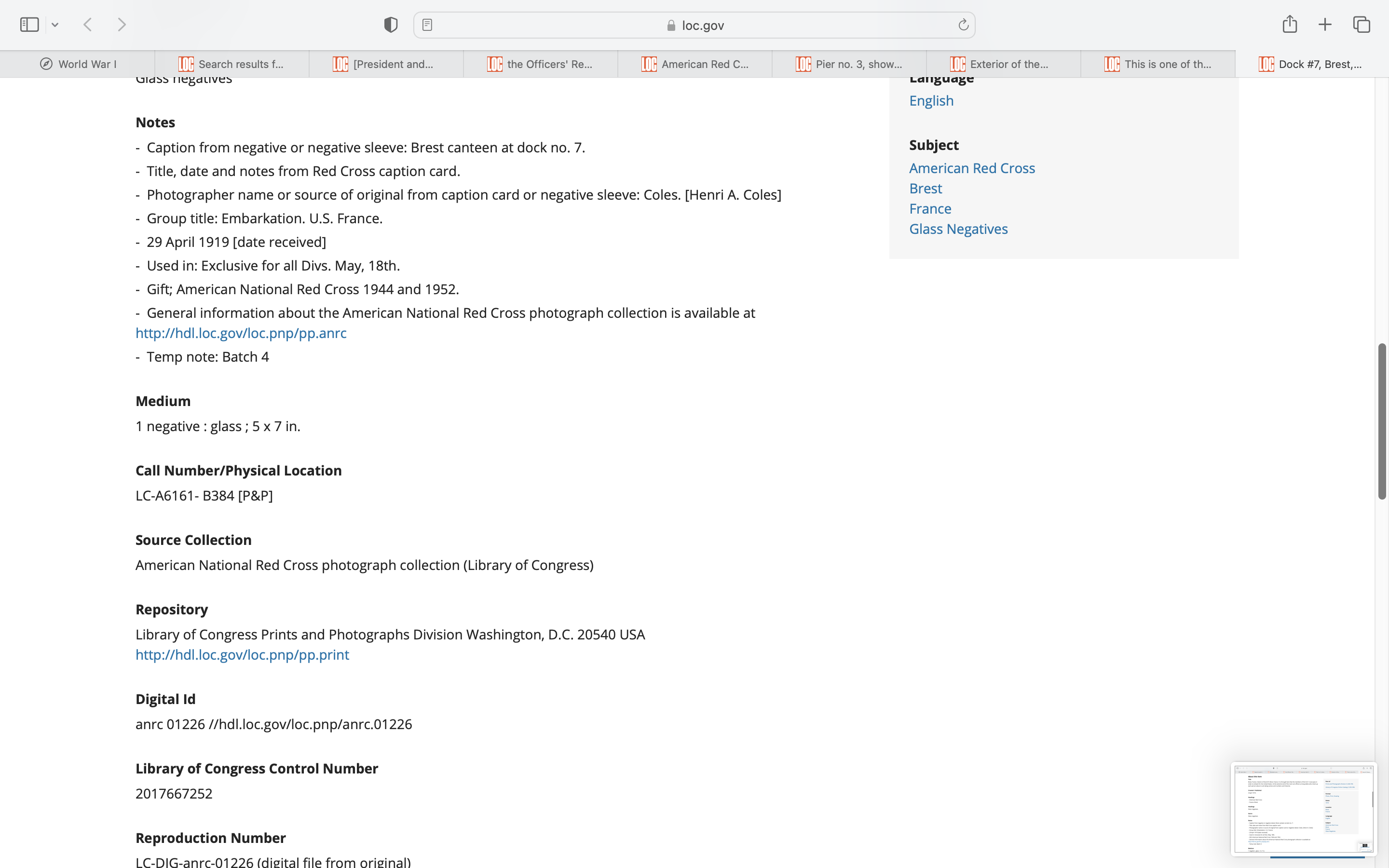Go forward with the forward arrow
Screen dimensions: 1389x868
pyautogui.click(x=122, y=25)
